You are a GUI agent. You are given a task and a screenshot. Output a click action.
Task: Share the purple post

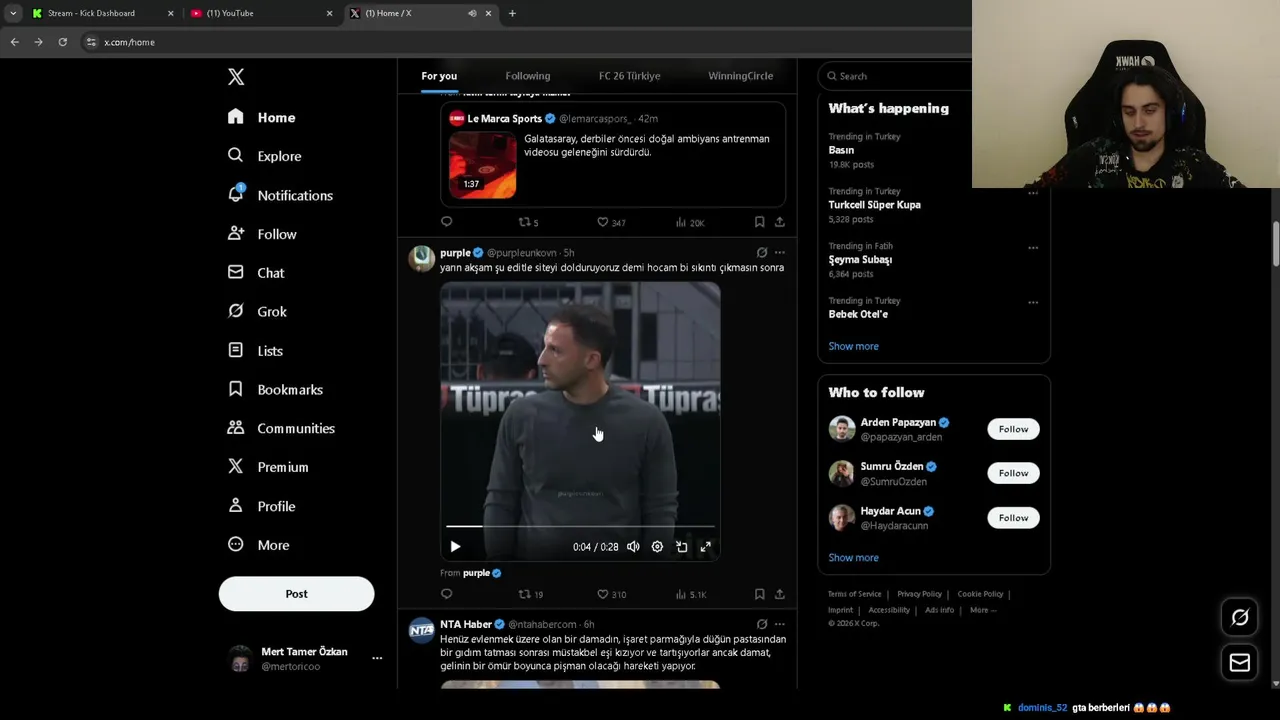click(x=780, y=594)
